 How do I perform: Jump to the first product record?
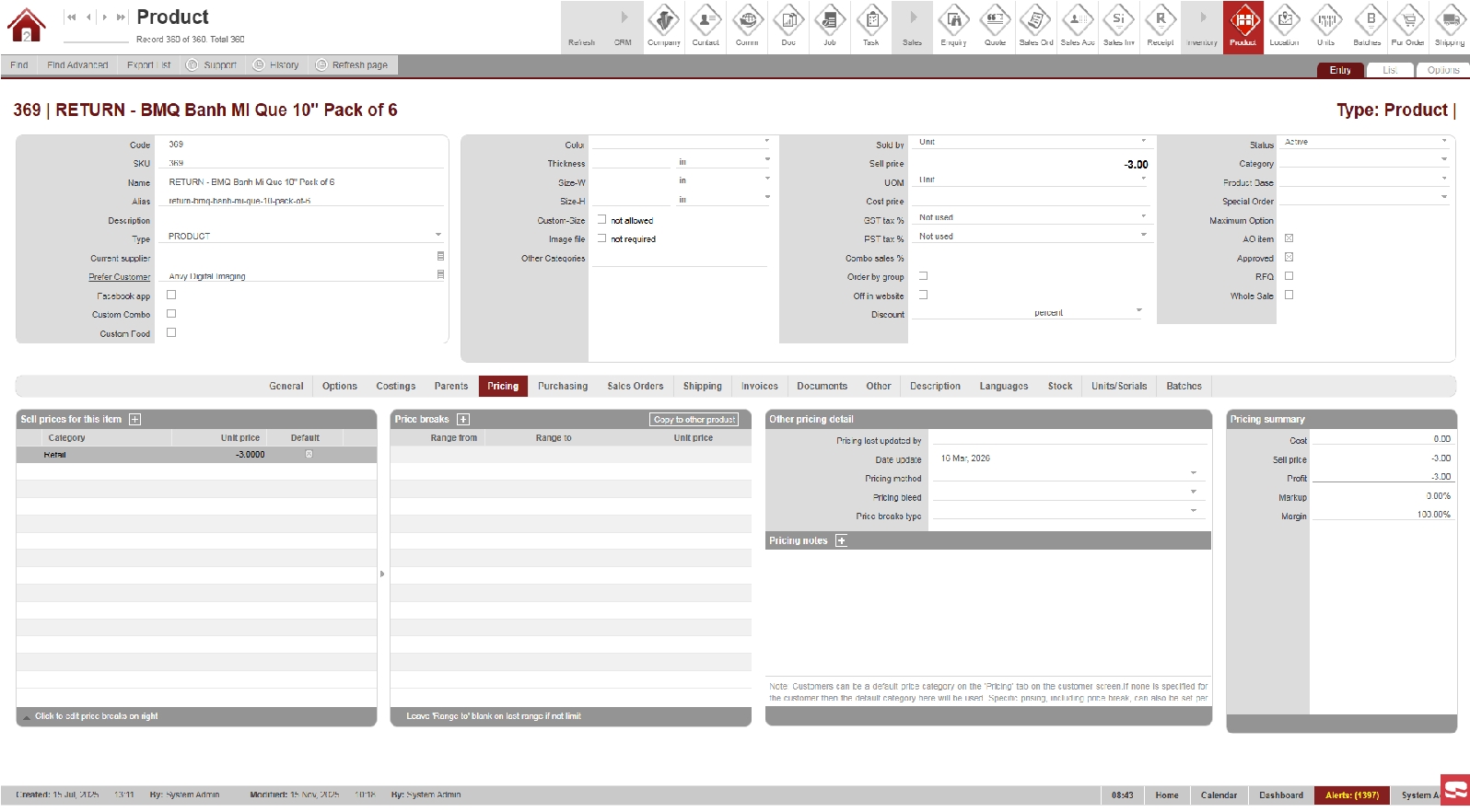[71, 17]
